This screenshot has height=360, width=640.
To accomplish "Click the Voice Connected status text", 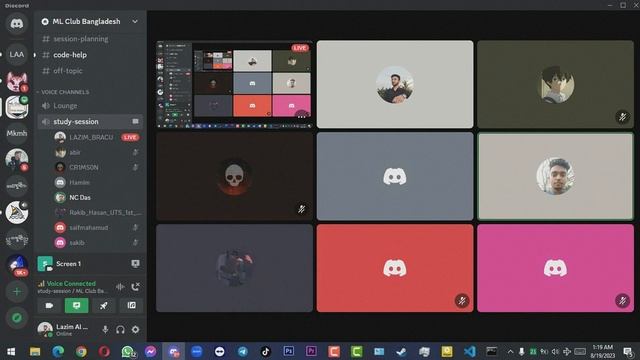I will [x=71, y=283].
